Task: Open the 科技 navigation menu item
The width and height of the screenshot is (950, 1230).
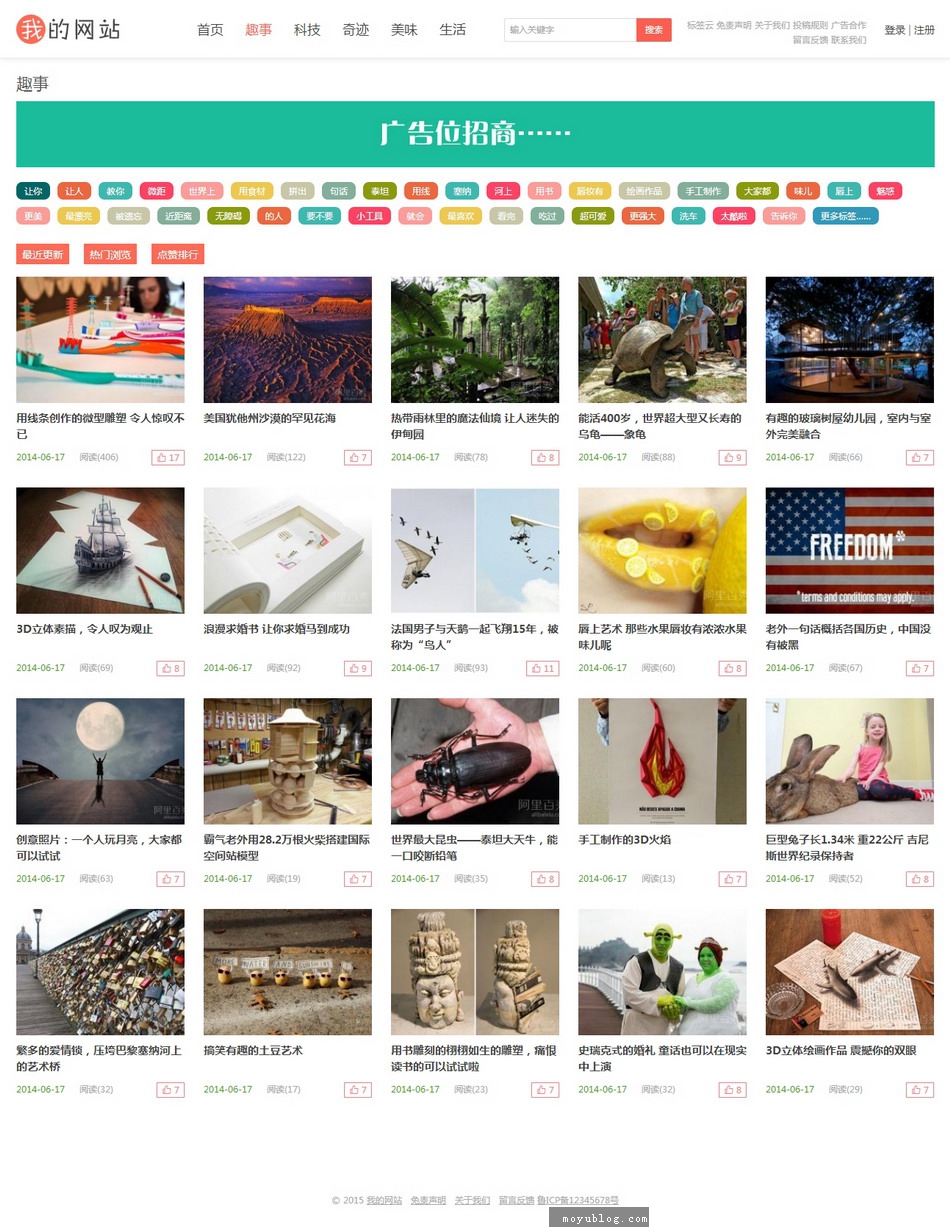Action: (307, 30)
